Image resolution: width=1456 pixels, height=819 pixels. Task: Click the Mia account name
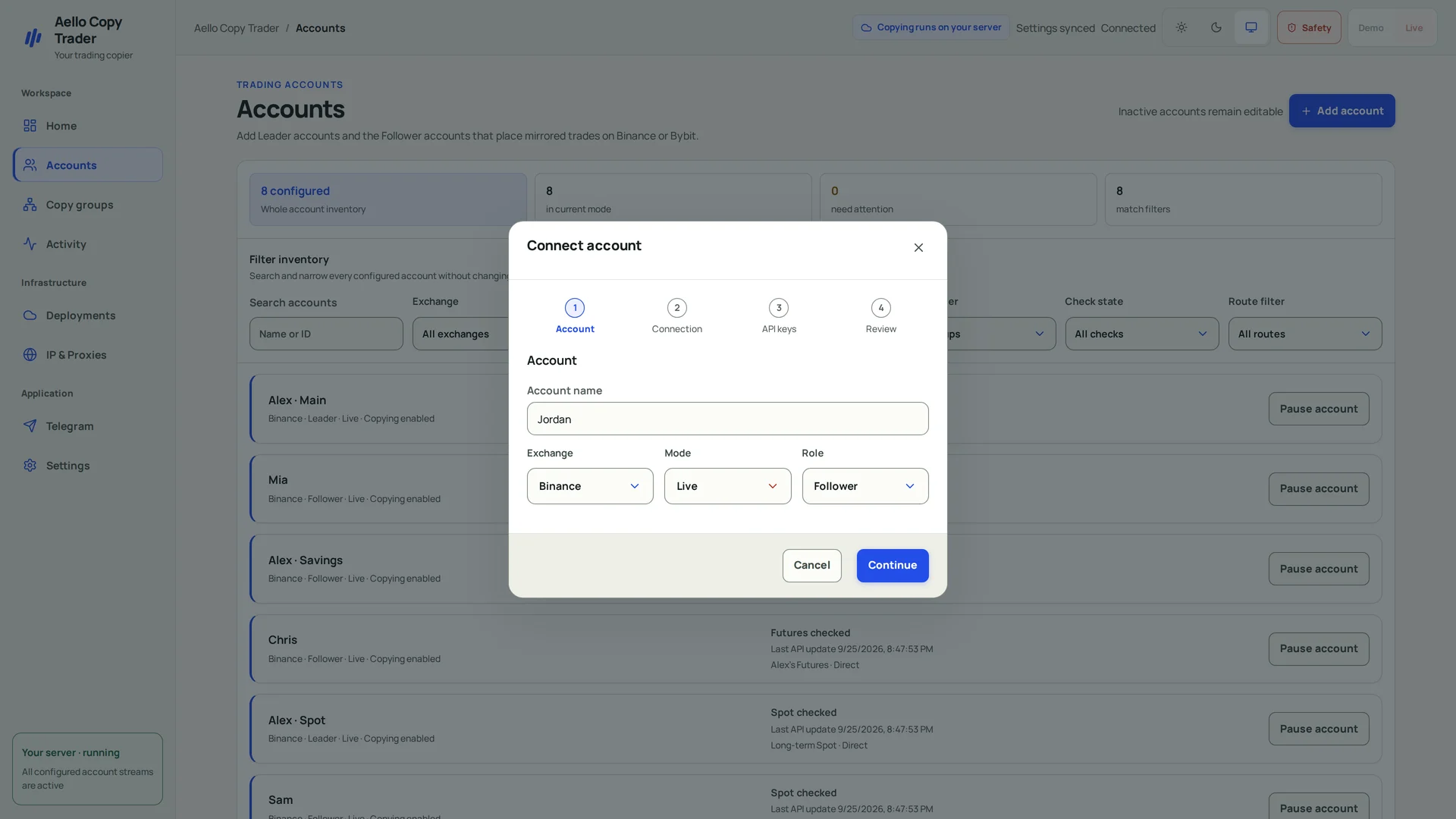(x=278, y=480)
